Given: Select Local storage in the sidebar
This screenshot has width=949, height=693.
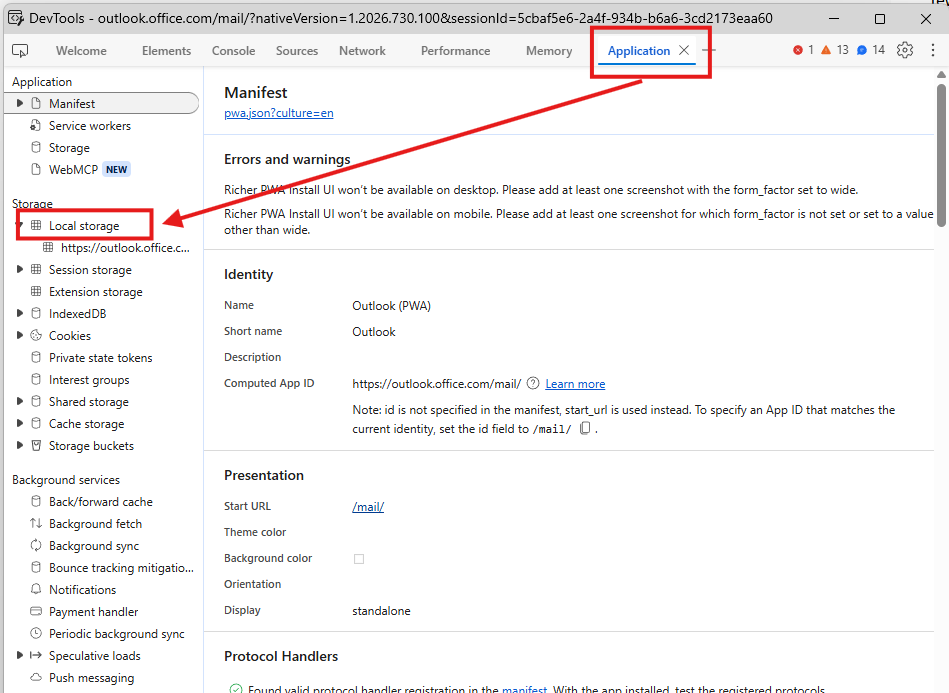Looking at the screenshot, I should tap(84, 226).
